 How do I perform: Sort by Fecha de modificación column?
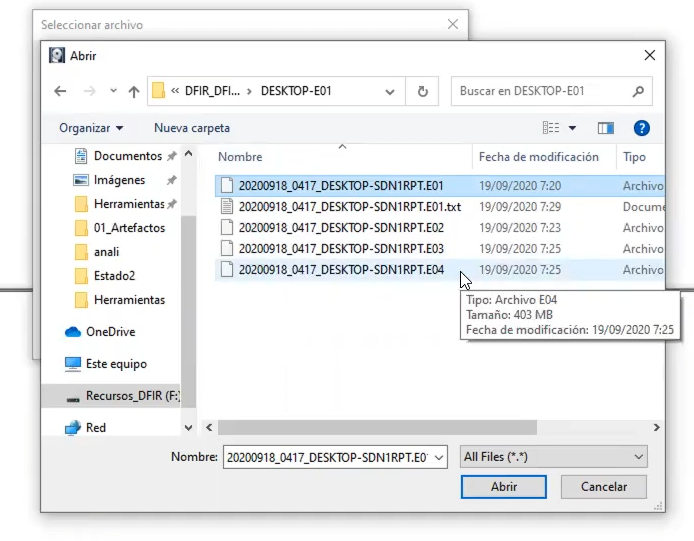coord(539,157)
